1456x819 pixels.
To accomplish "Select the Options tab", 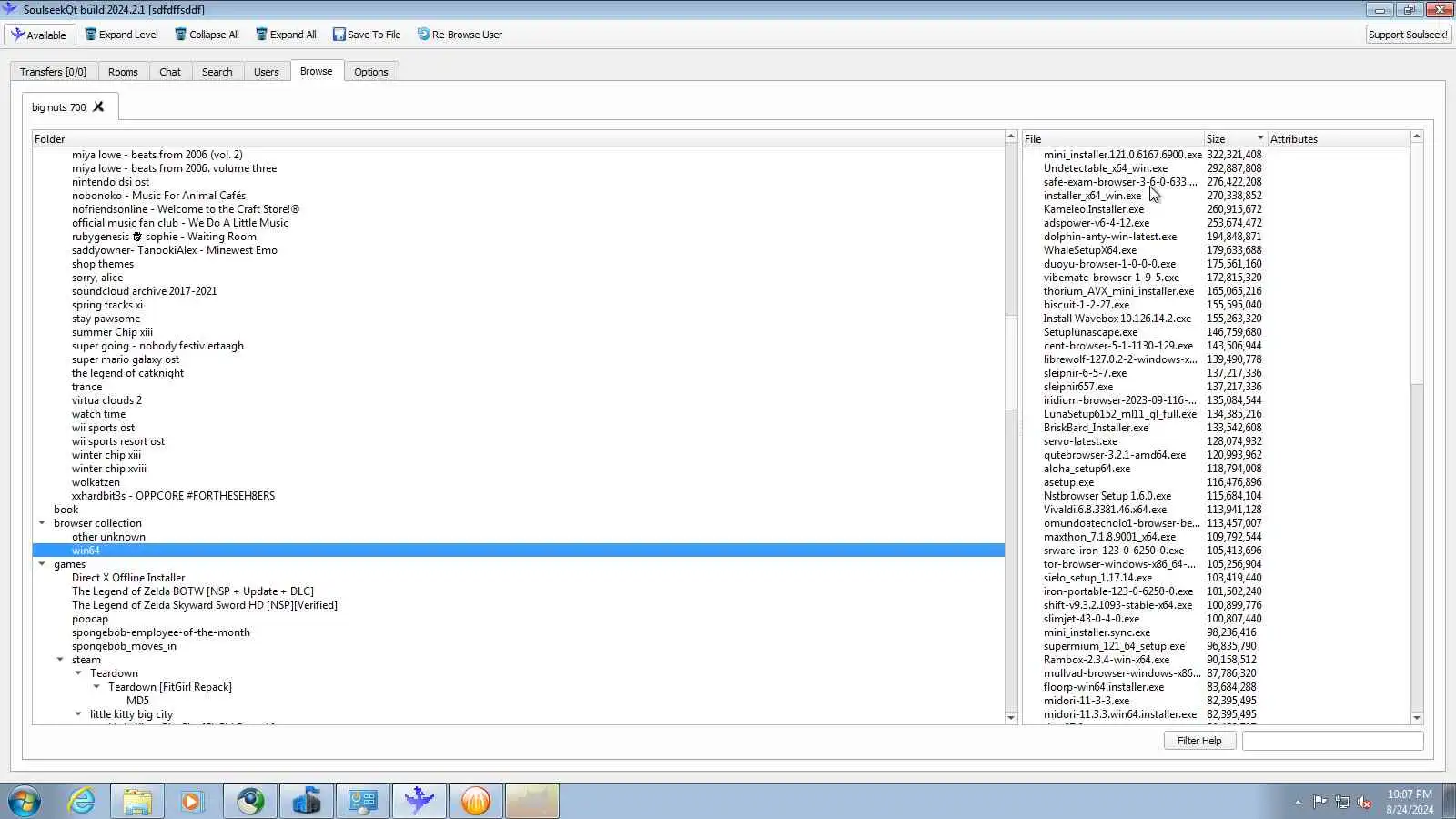I will click(371, 72).
